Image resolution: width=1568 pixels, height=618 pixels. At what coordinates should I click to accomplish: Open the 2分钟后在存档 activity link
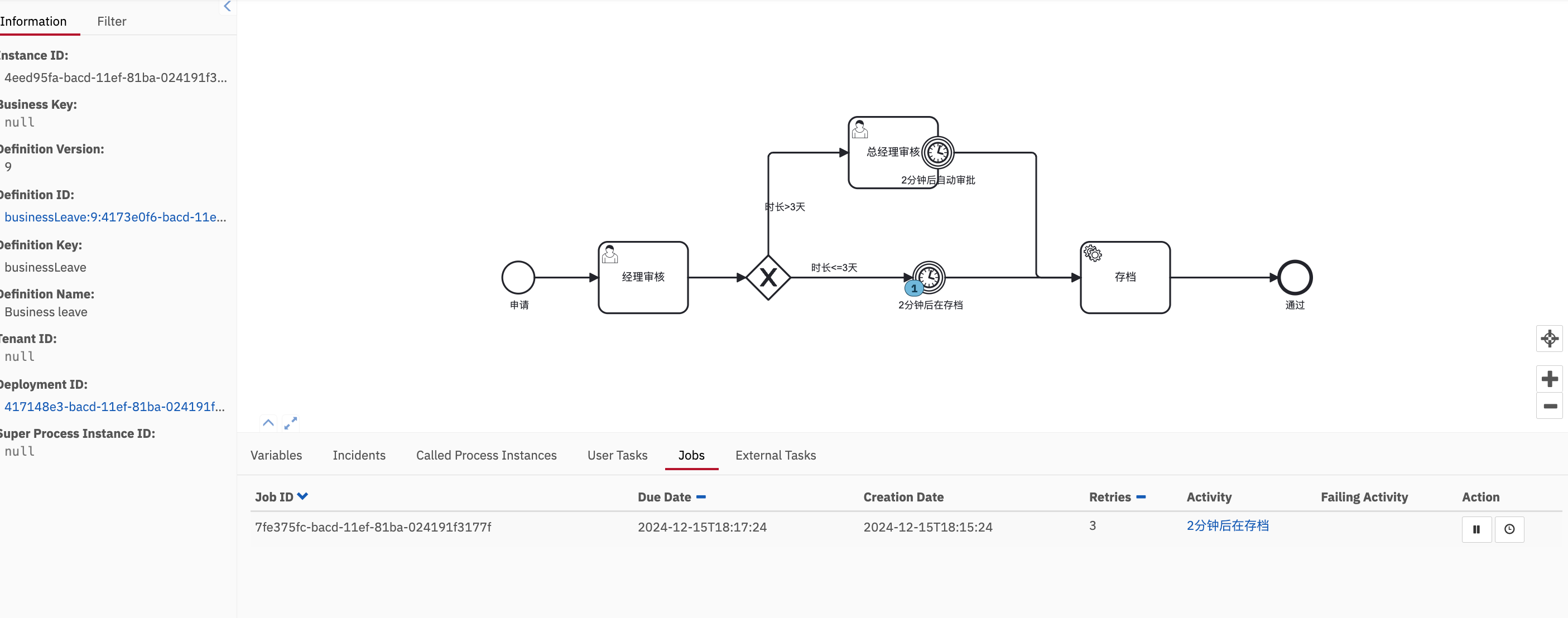[x=1227, y=525]
